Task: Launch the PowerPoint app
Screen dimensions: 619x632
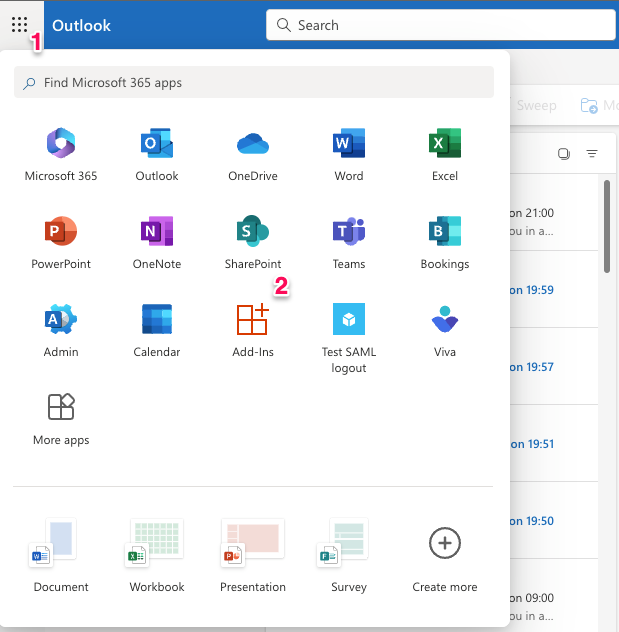Action: click(61, 243)
